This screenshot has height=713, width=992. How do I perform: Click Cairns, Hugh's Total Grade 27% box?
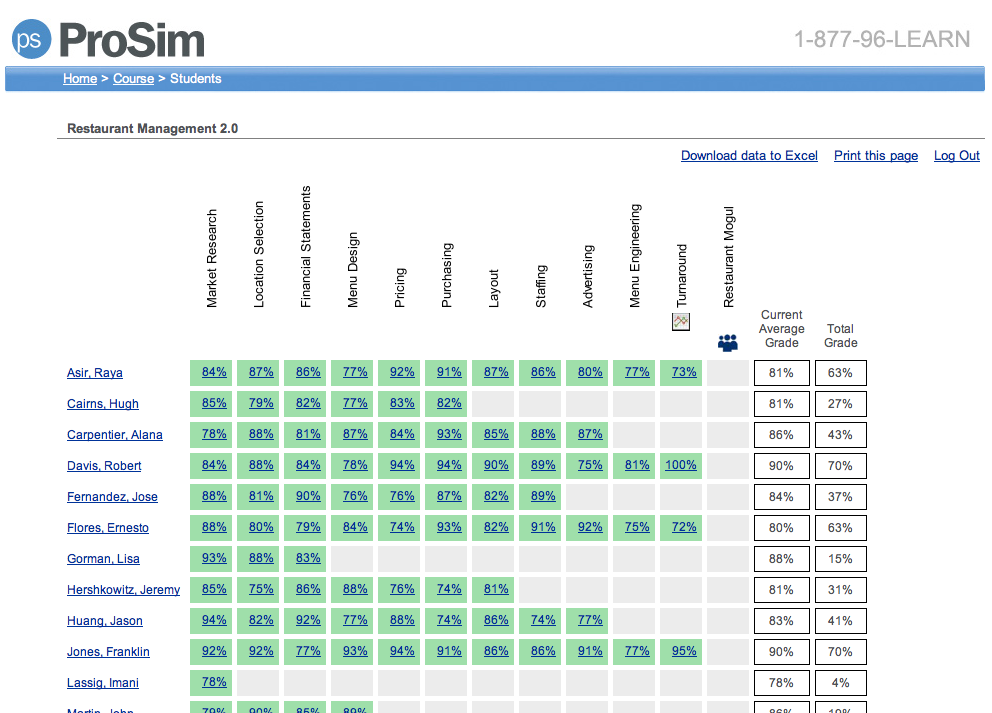tap(840, 404)
